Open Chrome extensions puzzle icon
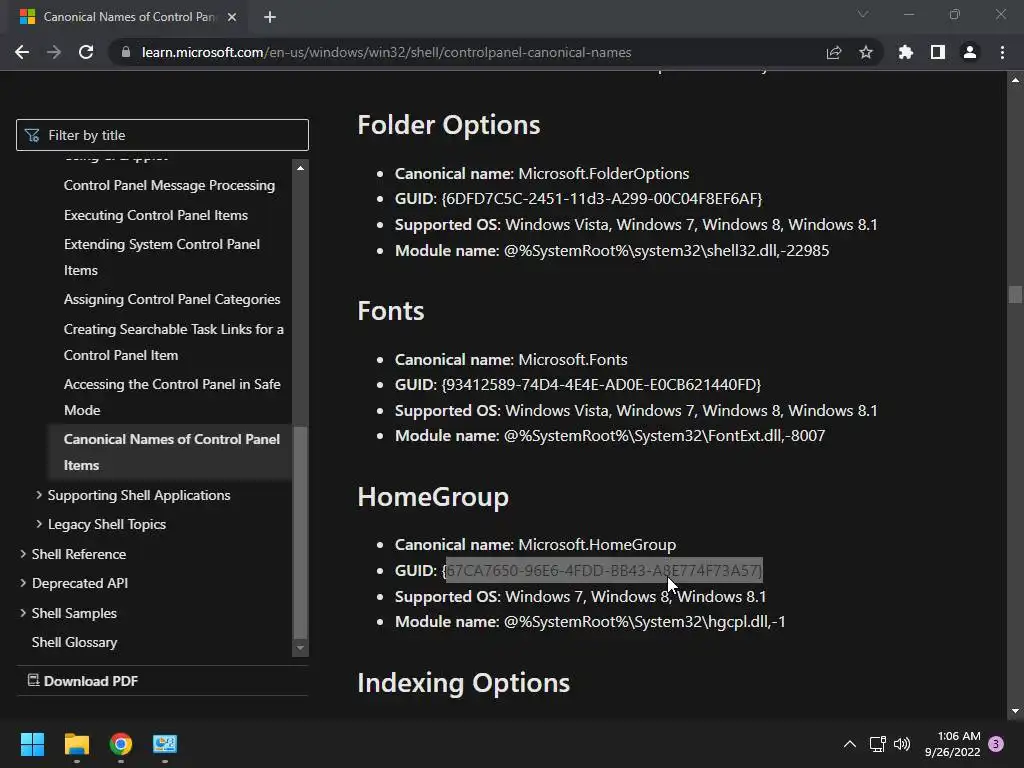 click(x=905, y=52)
